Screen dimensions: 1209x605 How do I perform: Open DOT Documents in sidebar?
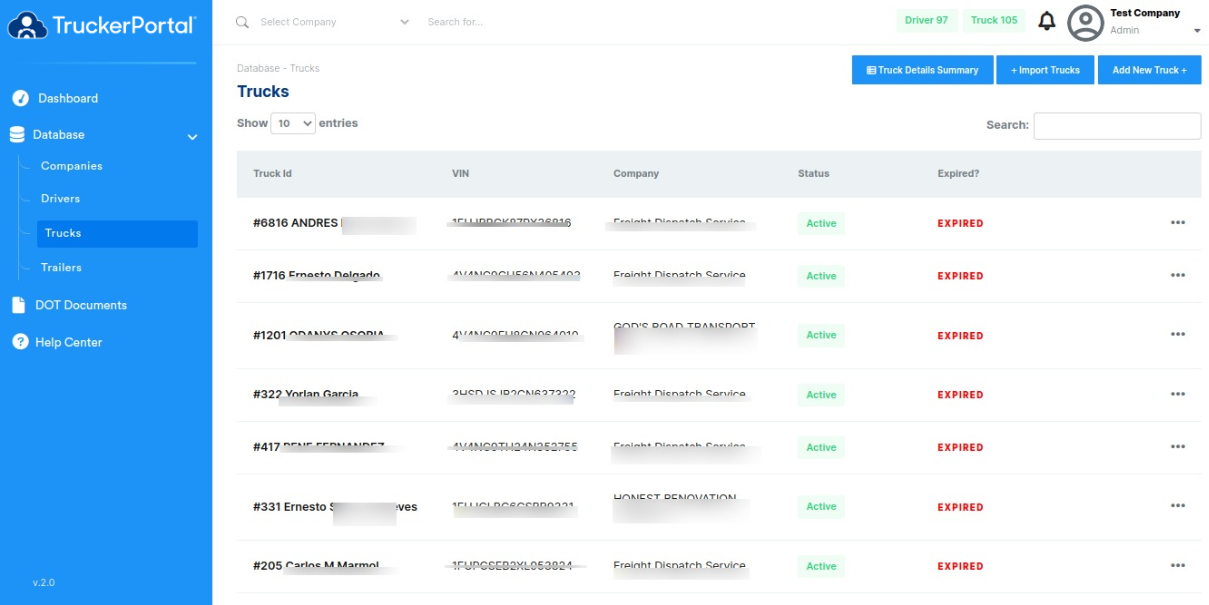click(80, 305)
